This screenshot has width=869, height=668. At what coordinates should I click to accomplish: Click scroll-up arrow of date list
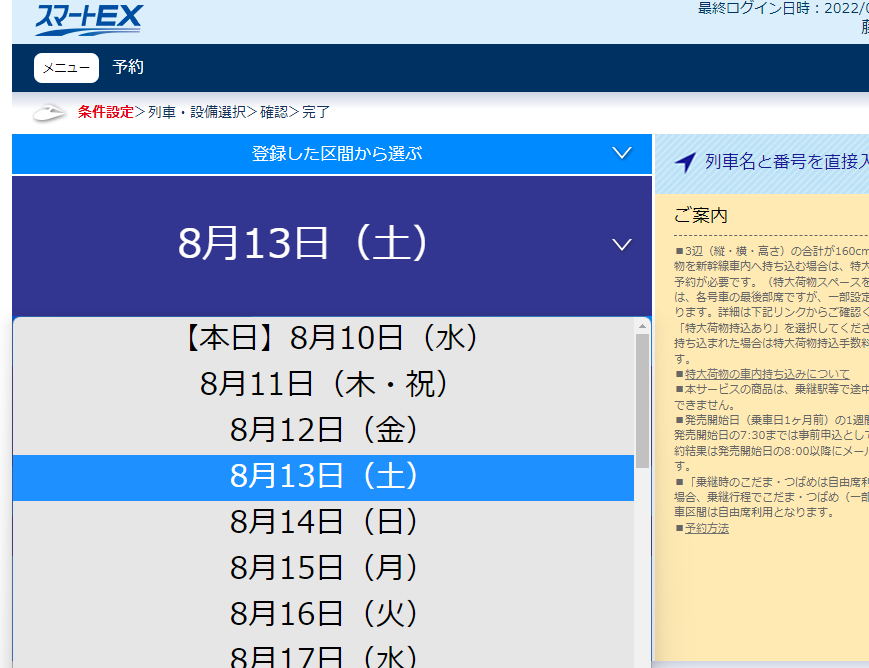coord(642,326)
